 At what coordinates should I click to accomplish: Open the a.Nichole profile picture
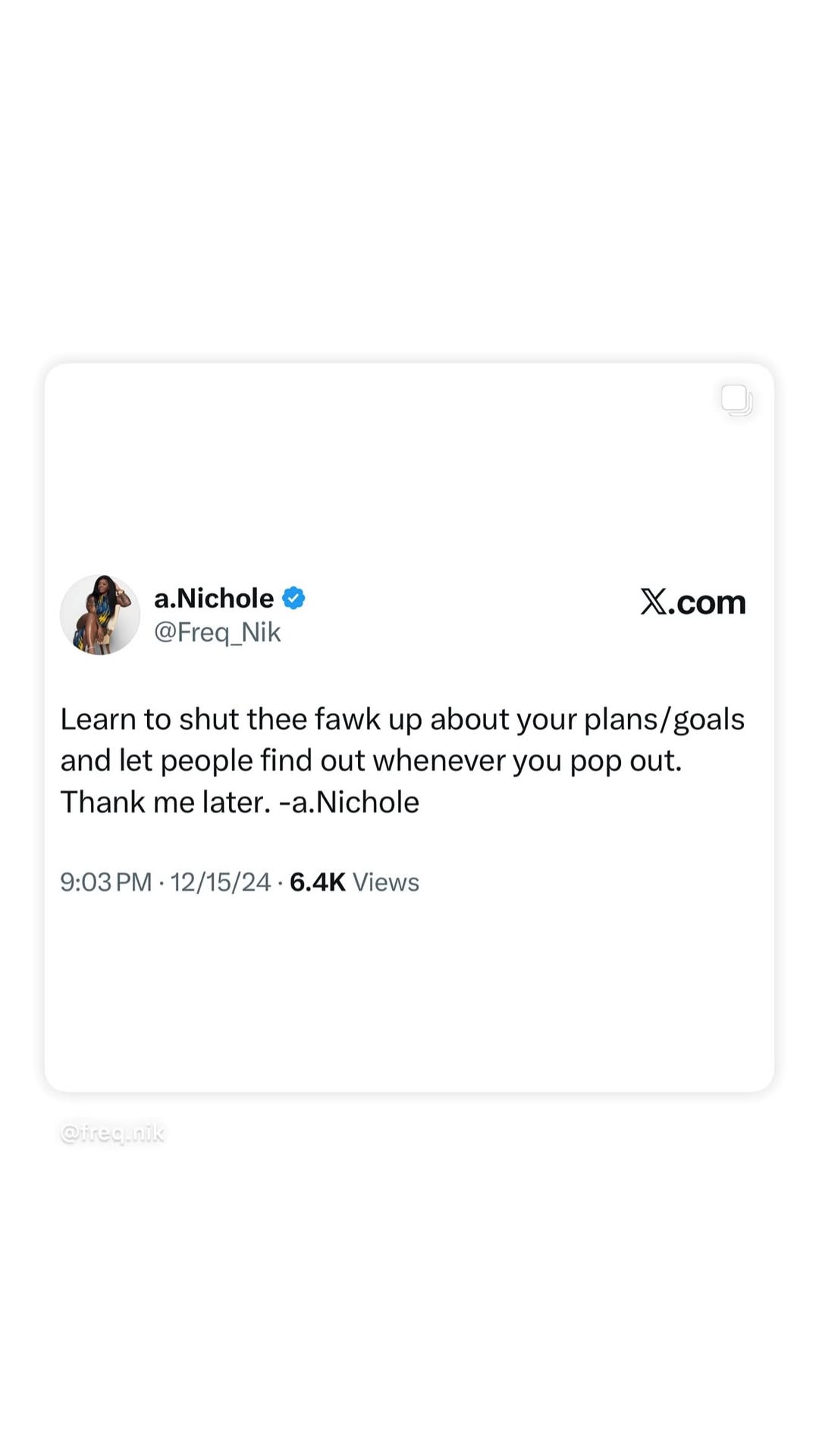[x=100, y=615]
